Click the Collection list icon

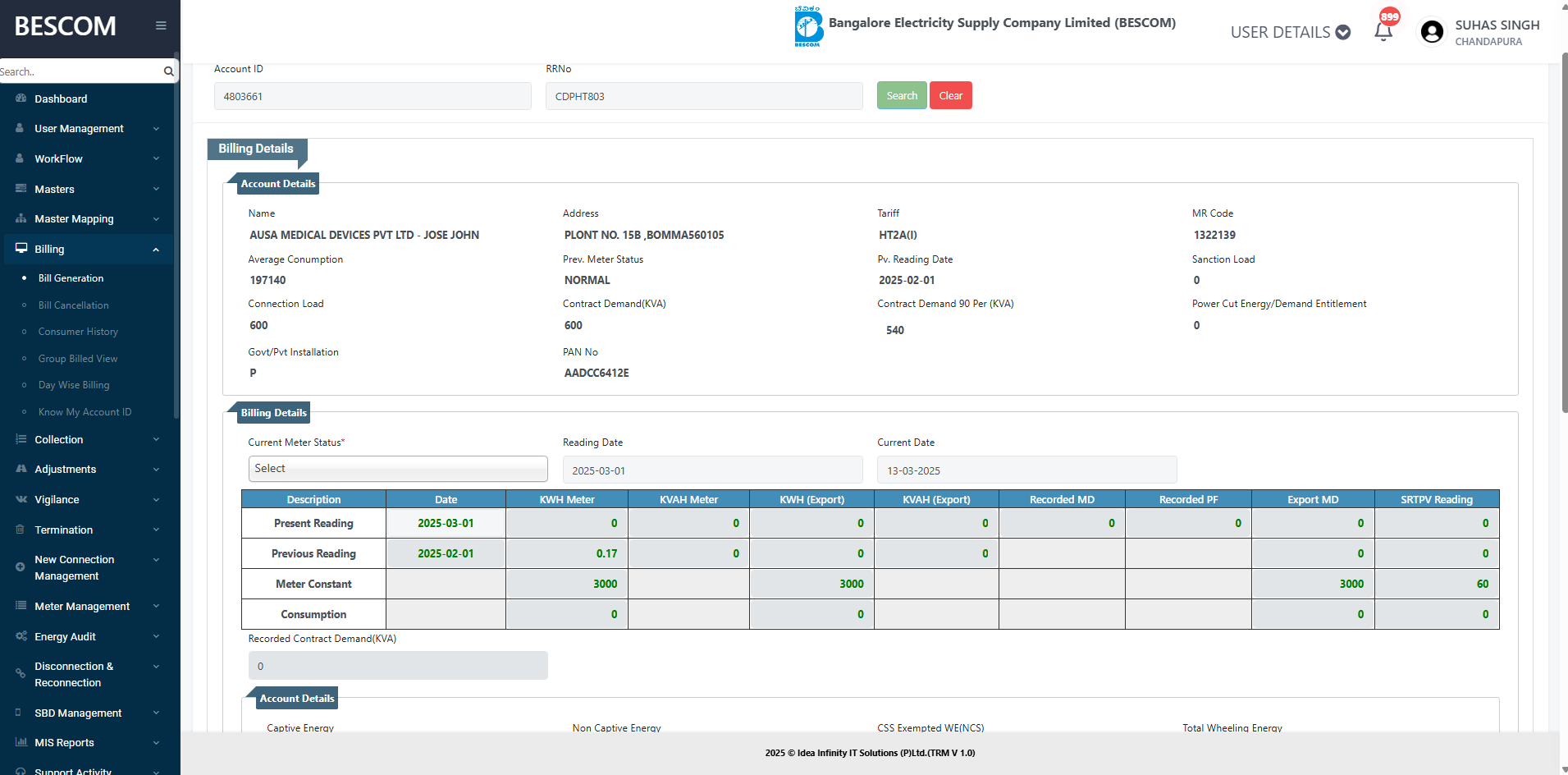click(x=21, y=439)
